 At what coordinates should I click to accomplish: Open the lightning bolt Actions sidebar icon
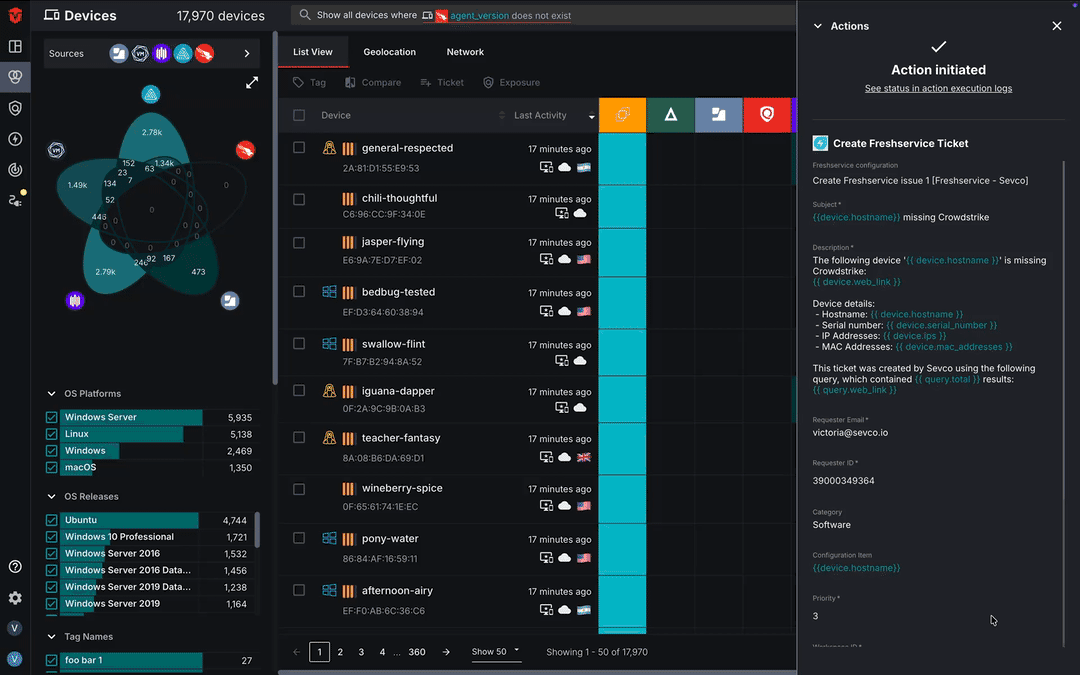[x=15, y=139]
